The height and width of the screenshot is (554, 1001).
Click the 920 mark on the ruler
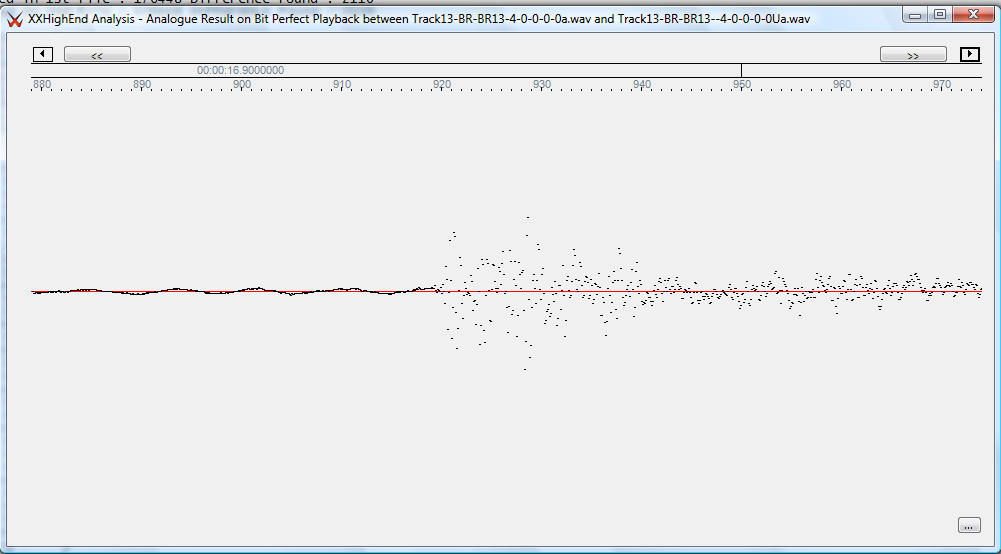[x=442, y=84]
